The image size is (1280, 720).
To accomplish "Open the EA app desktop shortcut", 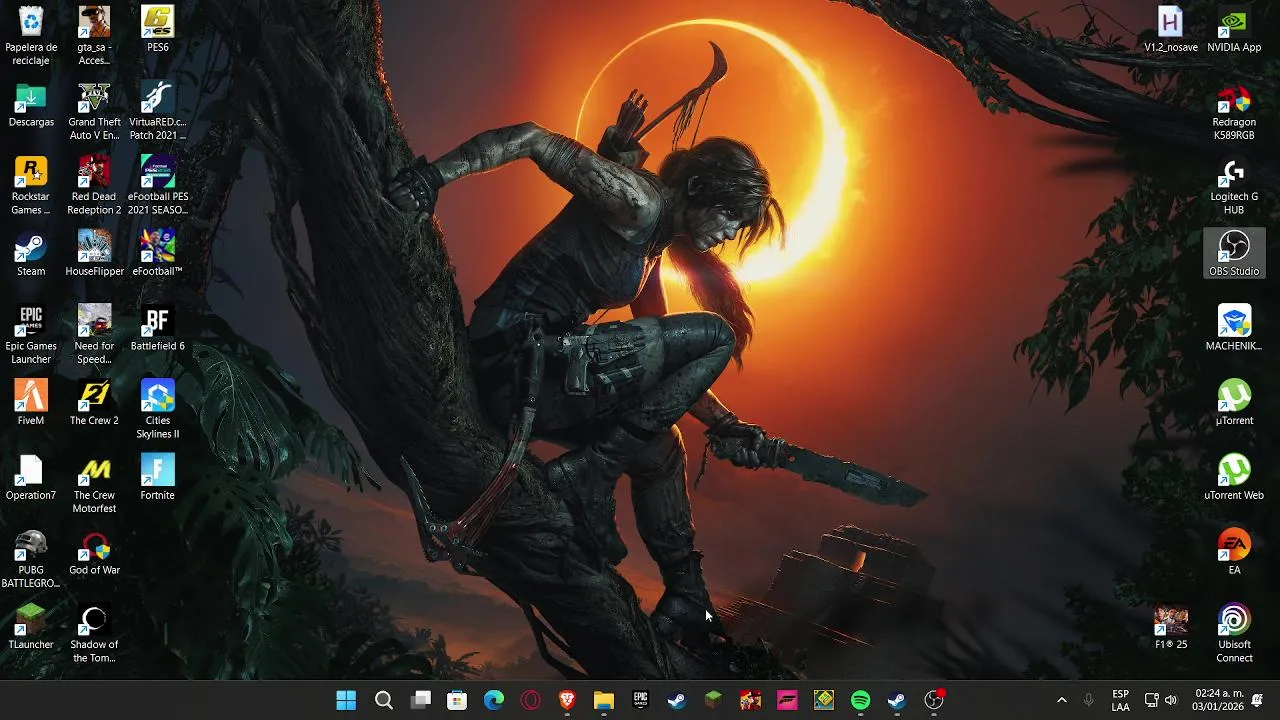I will (1234, 553).
